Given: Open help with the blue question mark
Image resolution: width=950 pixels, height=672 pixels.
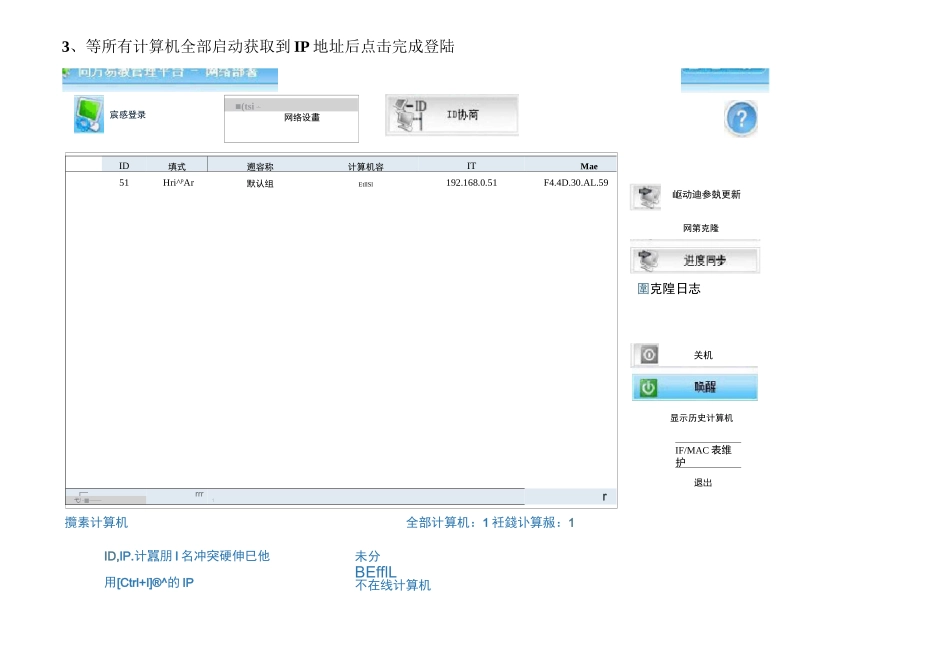Looking at the screenshot, I should [741, 118].
